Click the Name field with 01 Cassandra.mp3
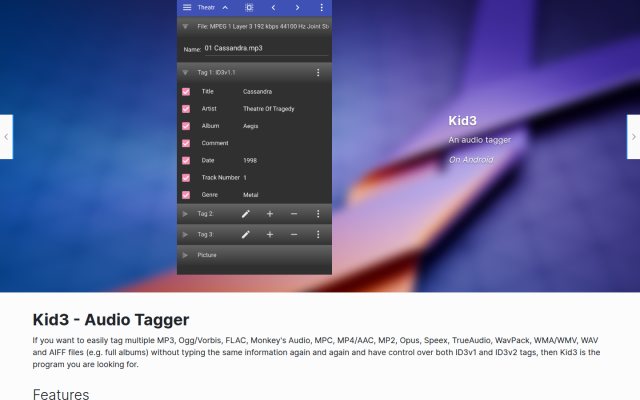This screenshot has height=400, width=640. click(x=266, y=49)
